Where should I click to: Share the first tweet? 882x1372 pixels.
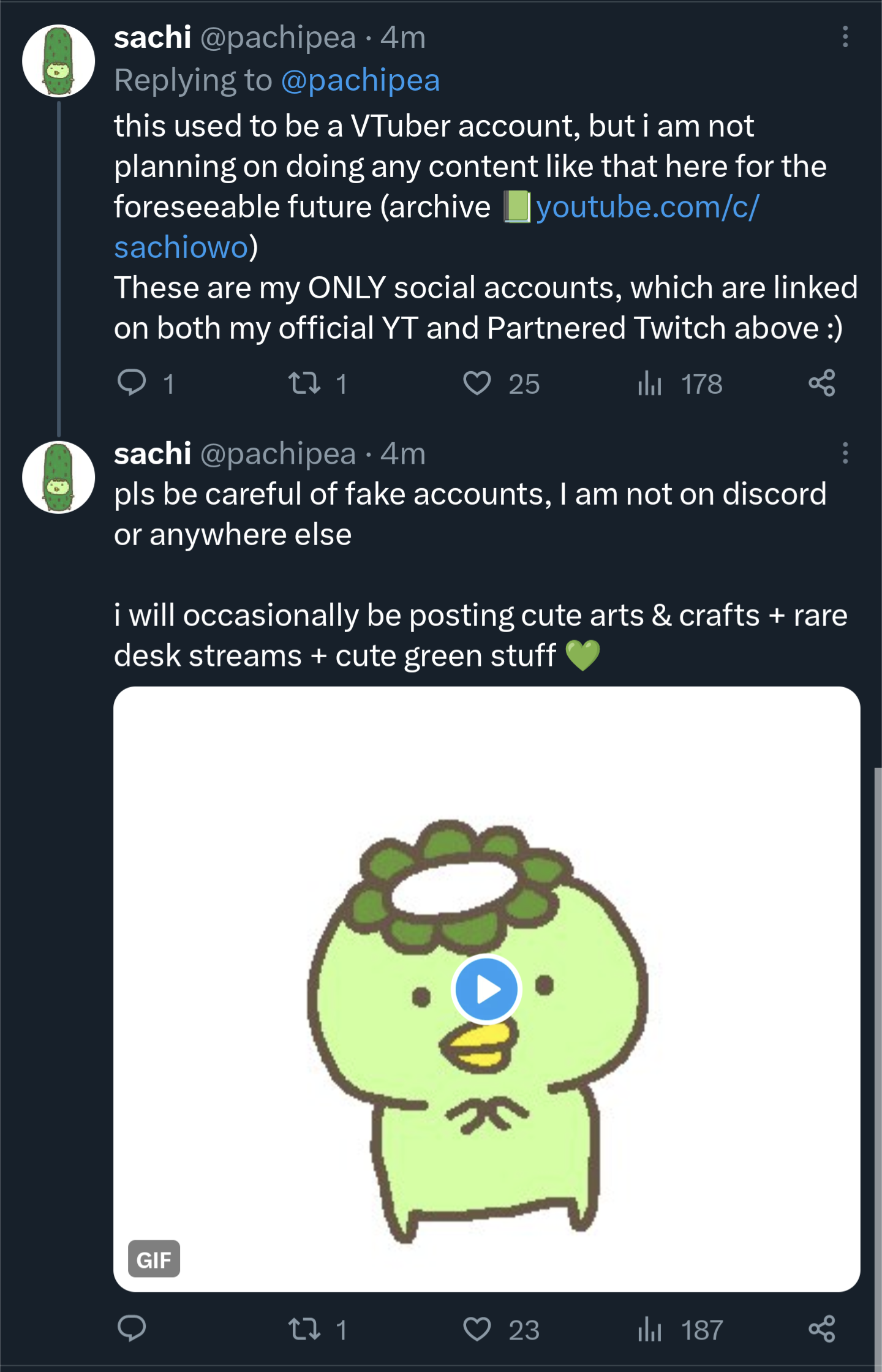click(x=821, y=383)
